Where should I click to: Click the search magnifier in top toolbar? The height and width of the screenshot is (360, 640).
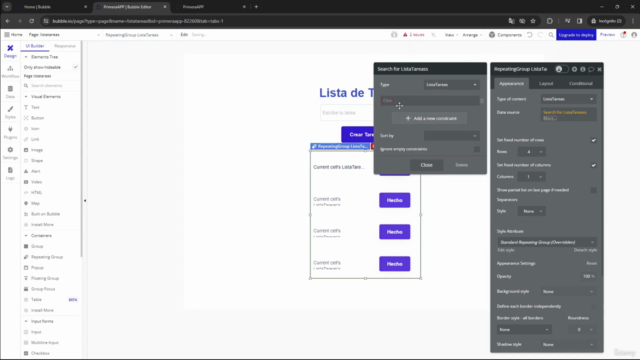pos(551,35)
